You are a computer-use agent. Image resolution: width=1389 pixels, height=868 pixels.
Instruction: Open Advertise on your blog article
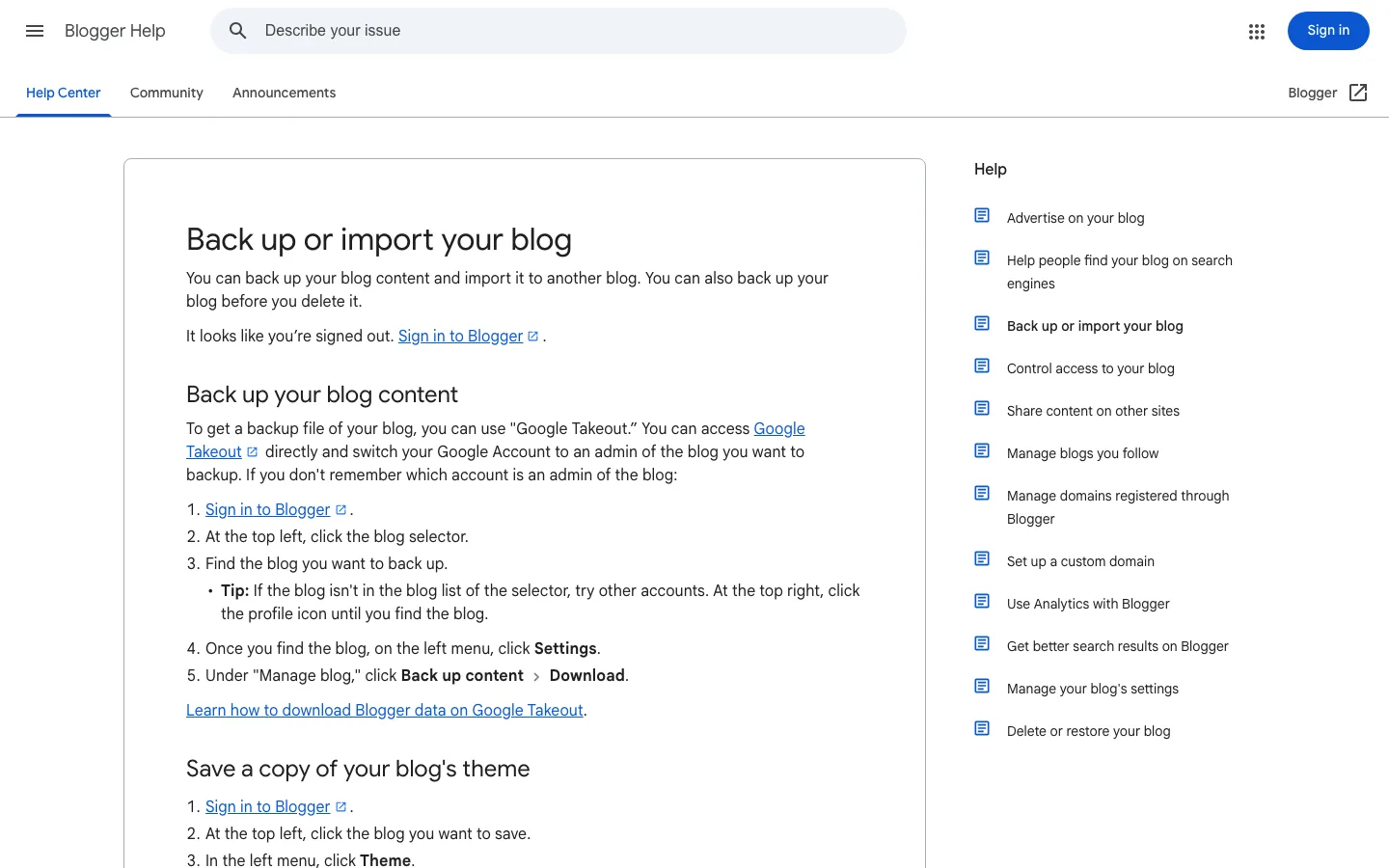1076,218
